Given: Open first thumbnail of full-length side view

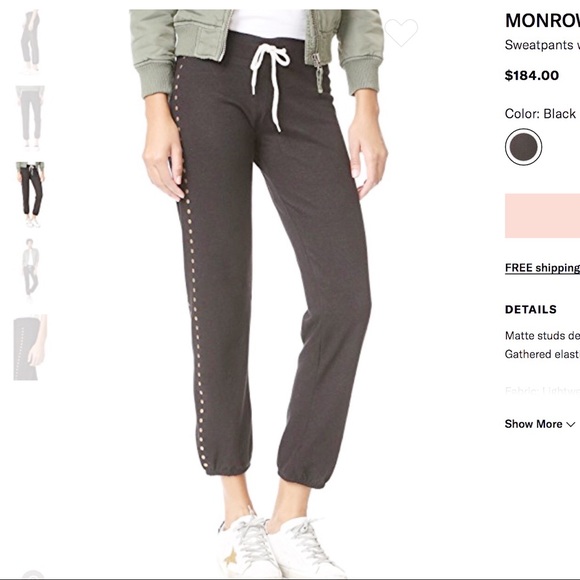Looking at the screenshot, I should click(30, 42).
